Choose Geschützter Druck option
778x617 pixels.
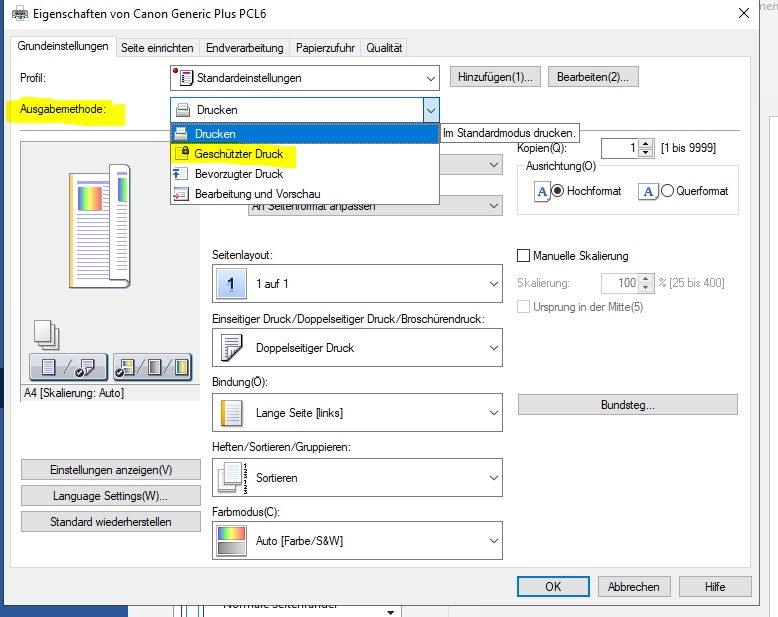click(x=305, y=154)
